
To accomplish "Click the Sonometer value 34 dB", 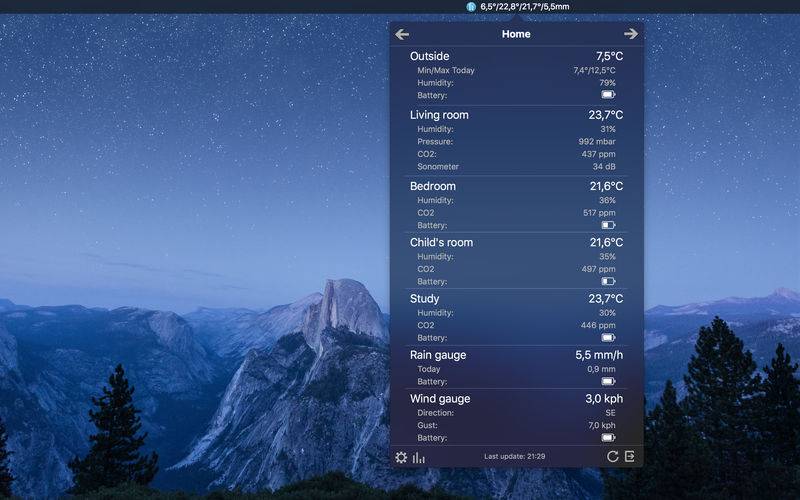I will tap(604, 166).
